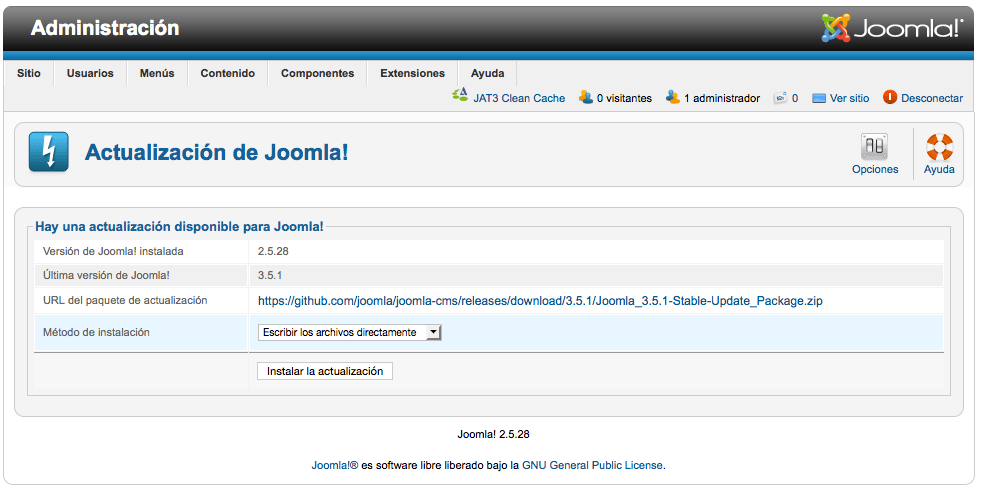982x493 pixels.
Task: Click 'Método de instalación' label
Action: point(96,332)
